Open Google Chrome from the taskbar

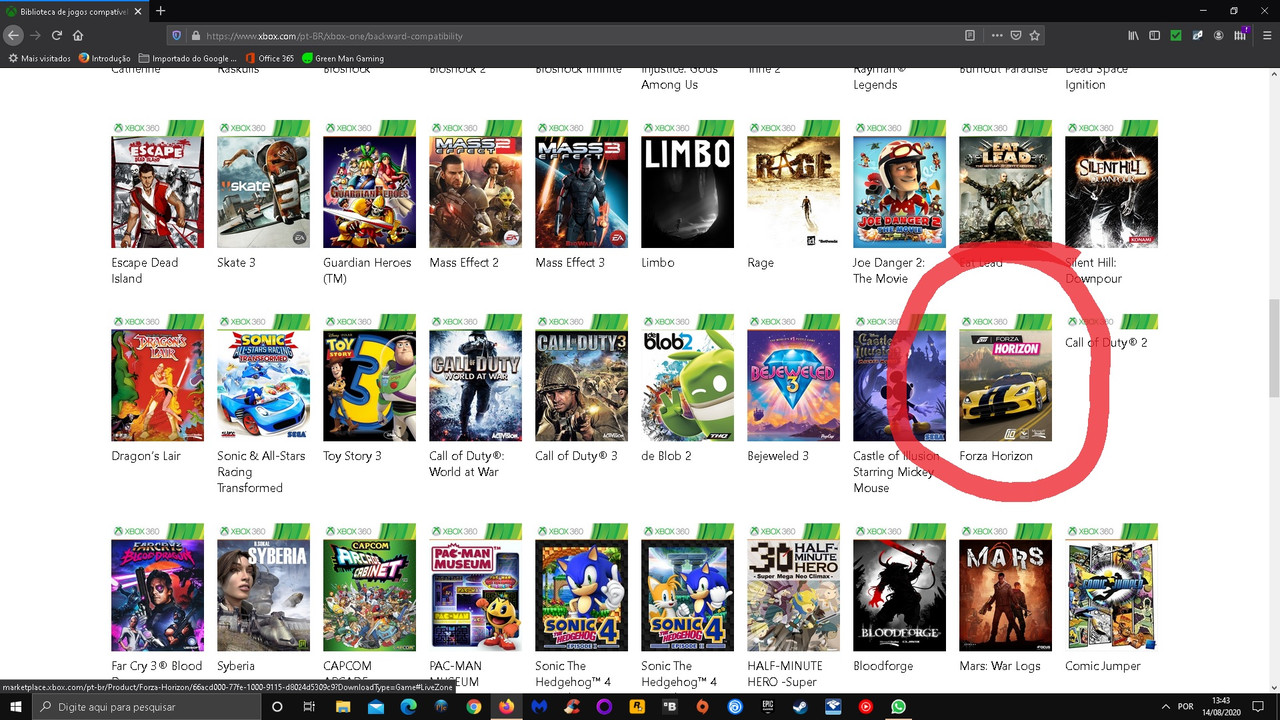(474, 706)
